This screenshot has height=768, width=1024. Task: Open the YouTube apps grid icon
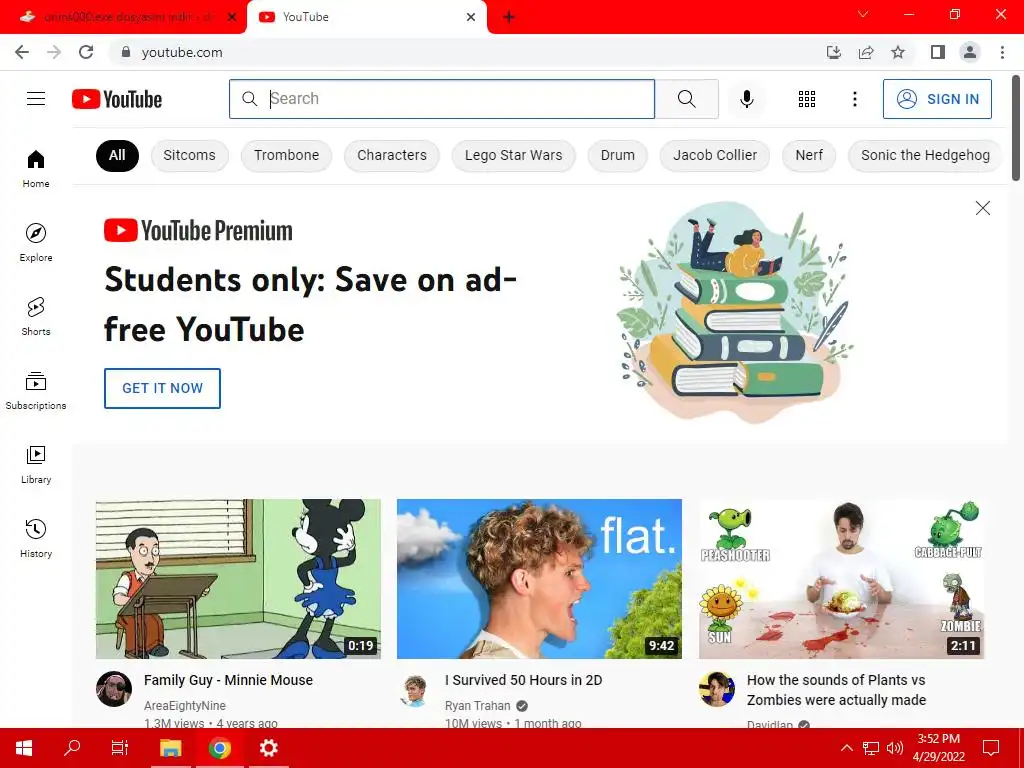click(x=807, y=99)
